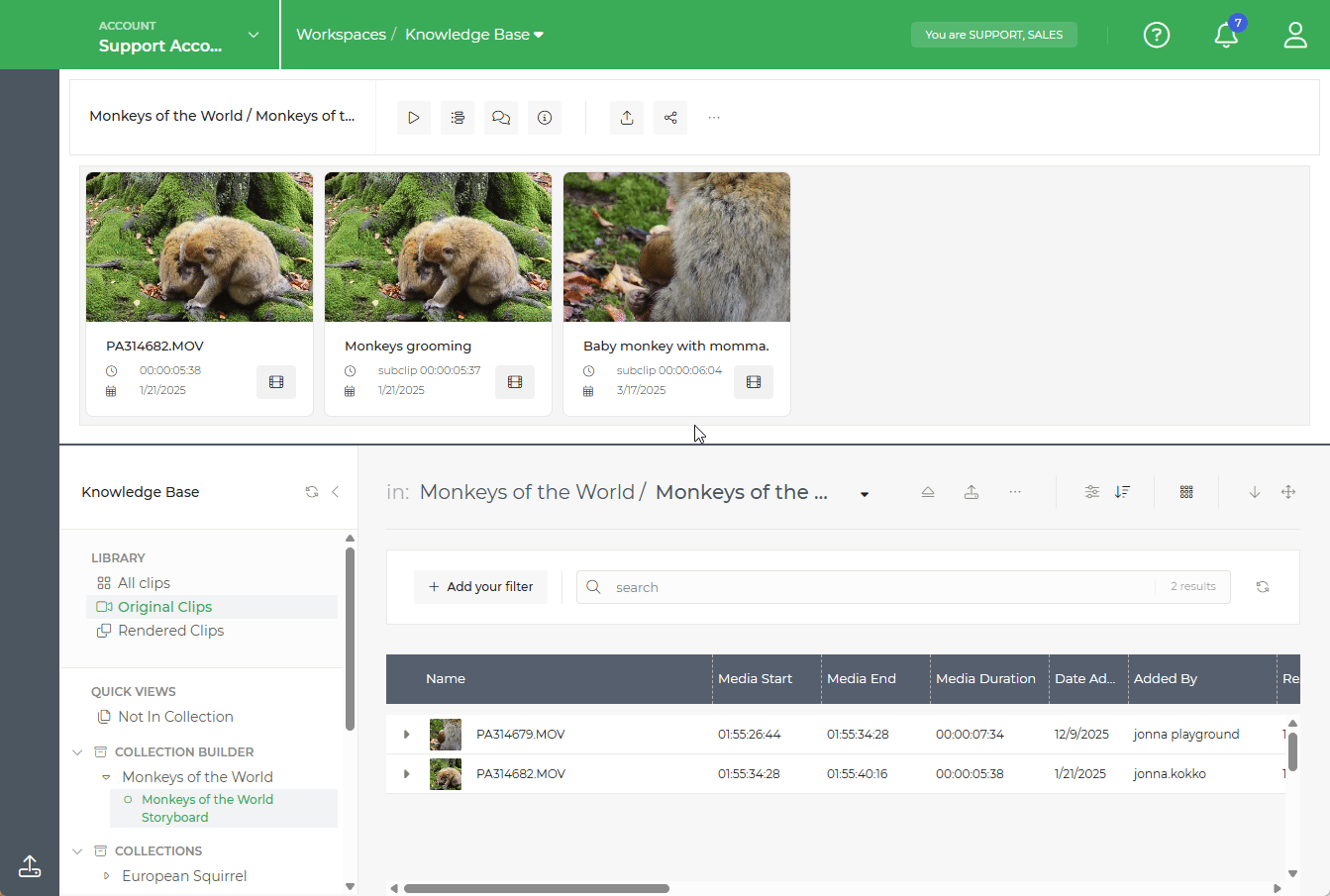Click the info icon in storyboard toolbar
Screen dimensions: 1330x896
(545, 118)
